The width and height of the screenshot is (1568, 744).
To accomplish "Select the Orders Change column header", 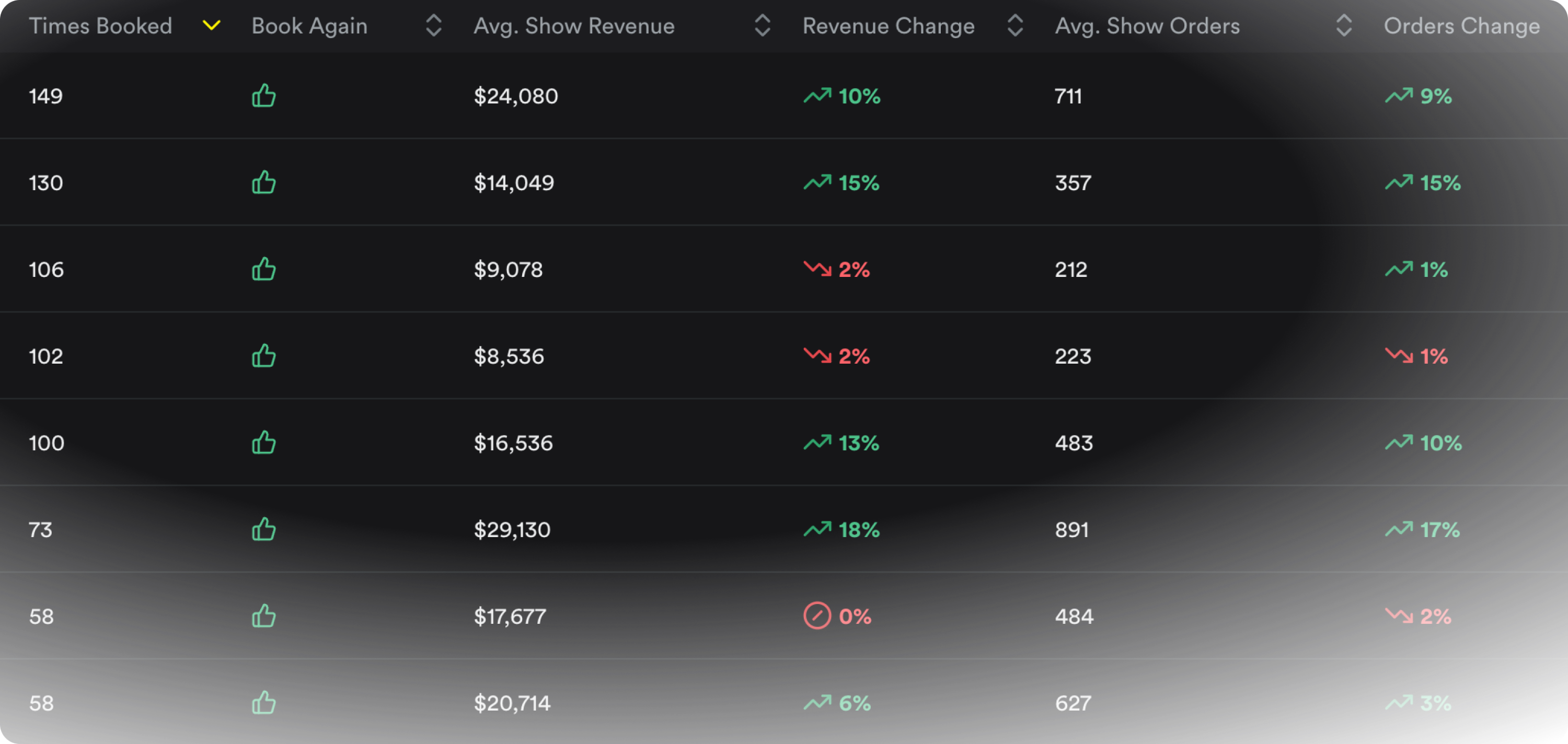I will tap(1461, 26).
